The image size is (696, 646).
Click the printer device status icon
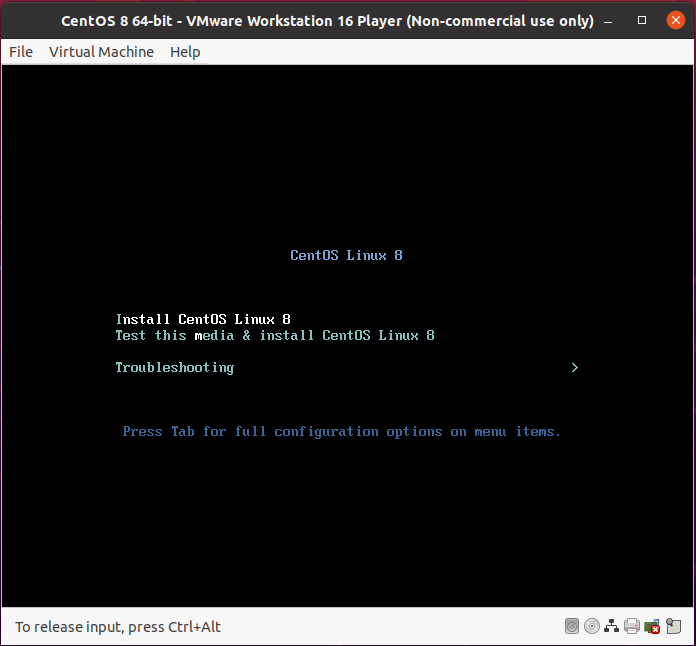tap(632, 627)
